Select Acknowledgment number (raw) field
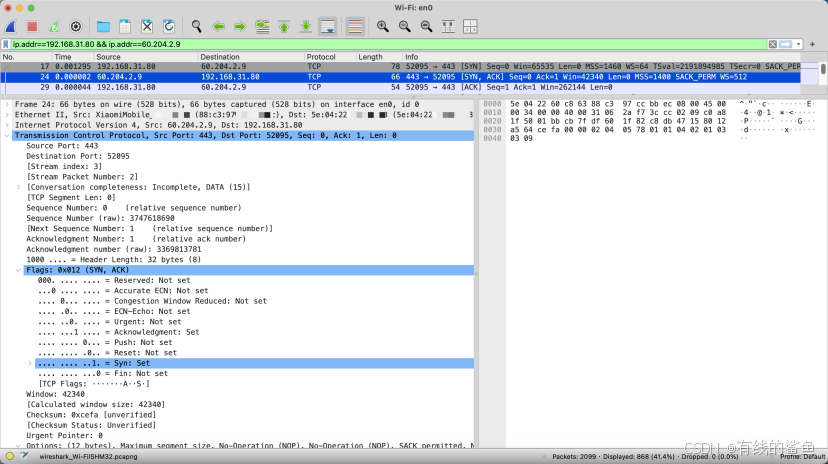Image resolution: width=828 pixels, height=464 pixels. pos(114,249)
